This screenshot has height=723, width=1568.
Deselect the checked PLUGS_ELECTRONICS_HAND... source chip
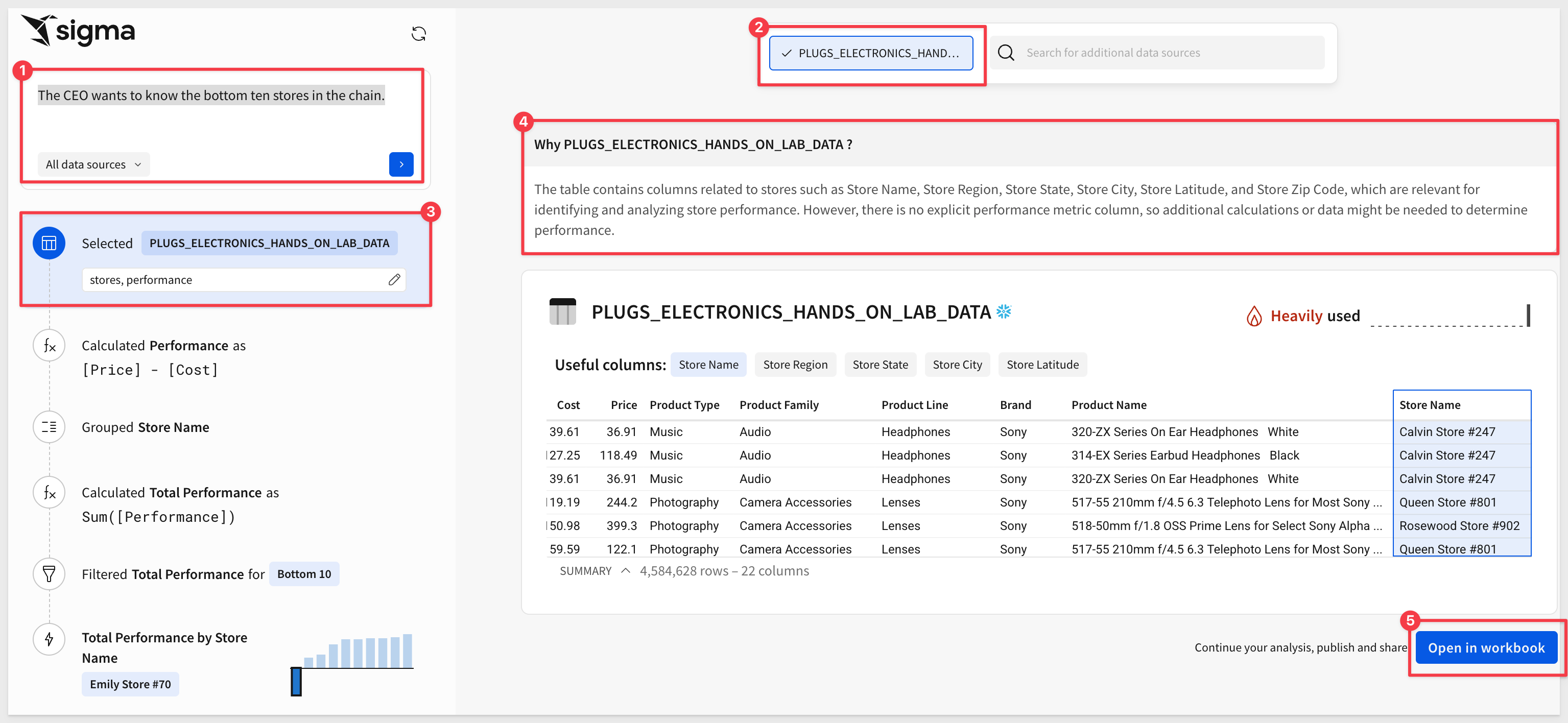[870, 53]
